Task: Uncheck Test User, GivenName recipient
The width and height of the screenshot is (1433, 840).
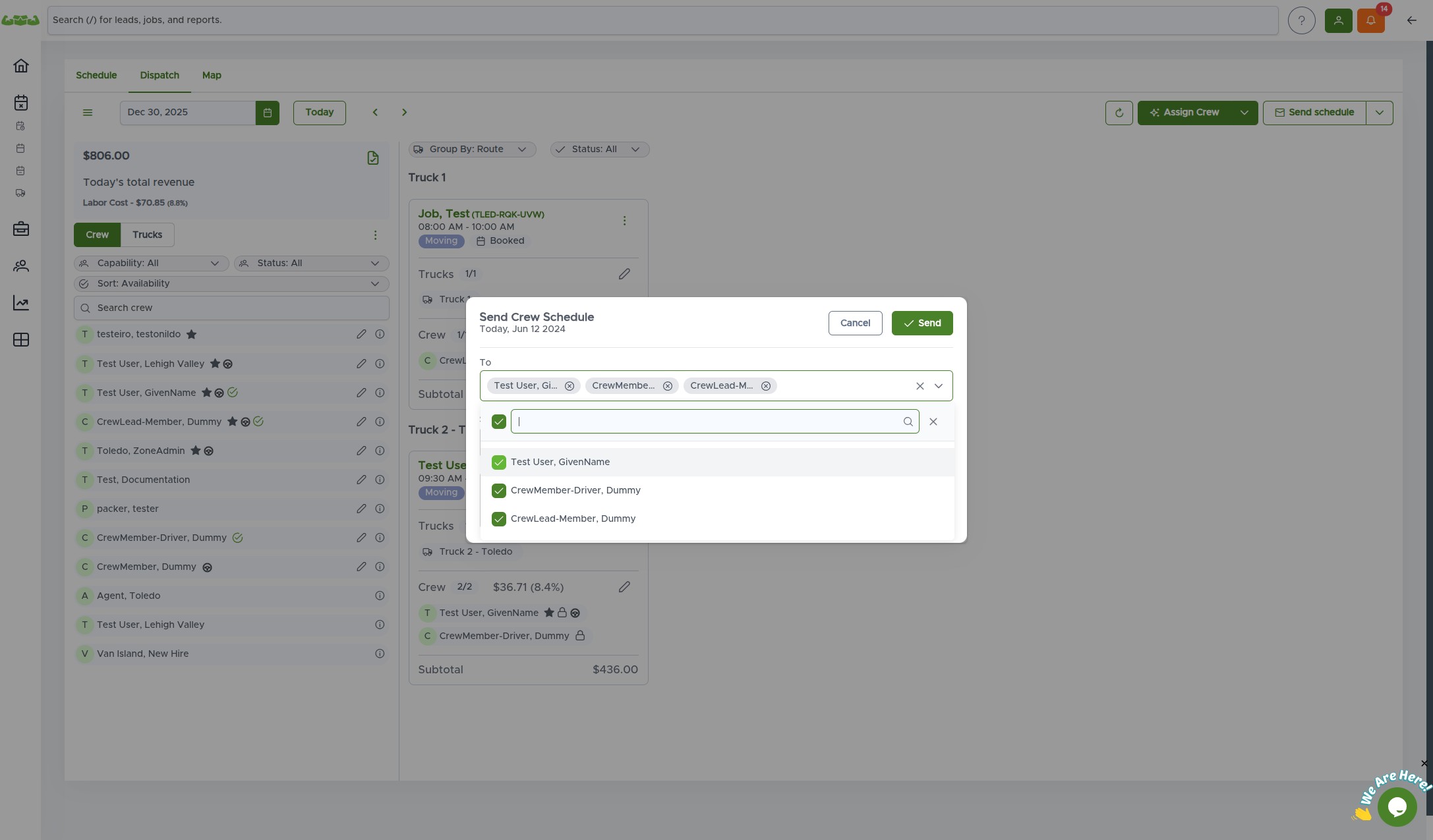Action: coord(499,462)
